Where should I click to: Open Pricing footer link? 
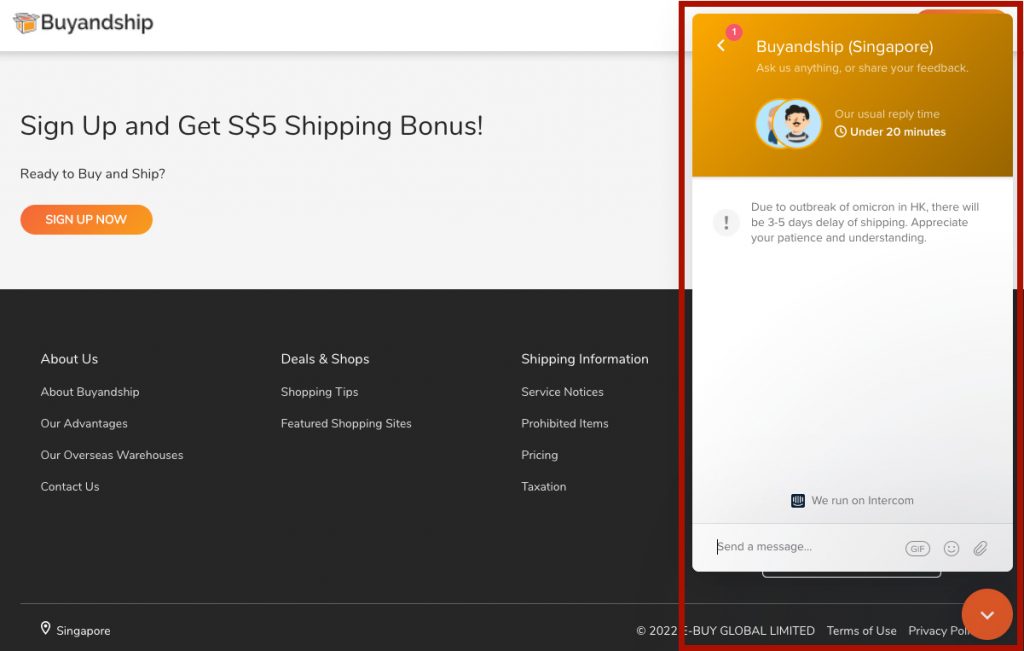pos(539,455)
